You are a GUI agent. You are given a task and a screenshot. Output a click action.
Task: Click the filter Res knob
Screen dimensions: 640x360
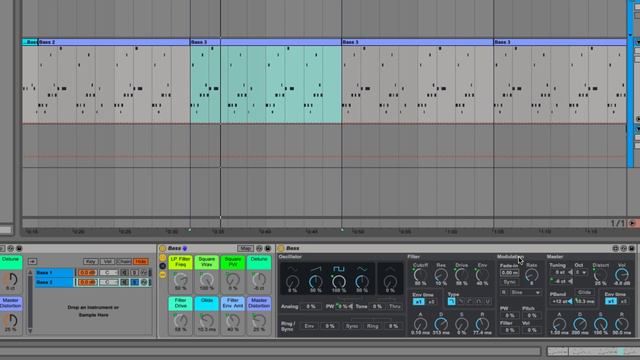click(x=441, y=275)
